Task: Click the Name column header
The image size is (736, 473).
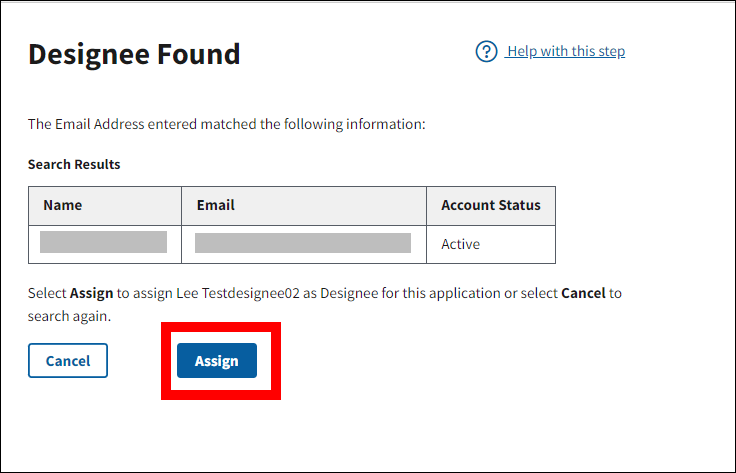Action: (x=63, y=205)
